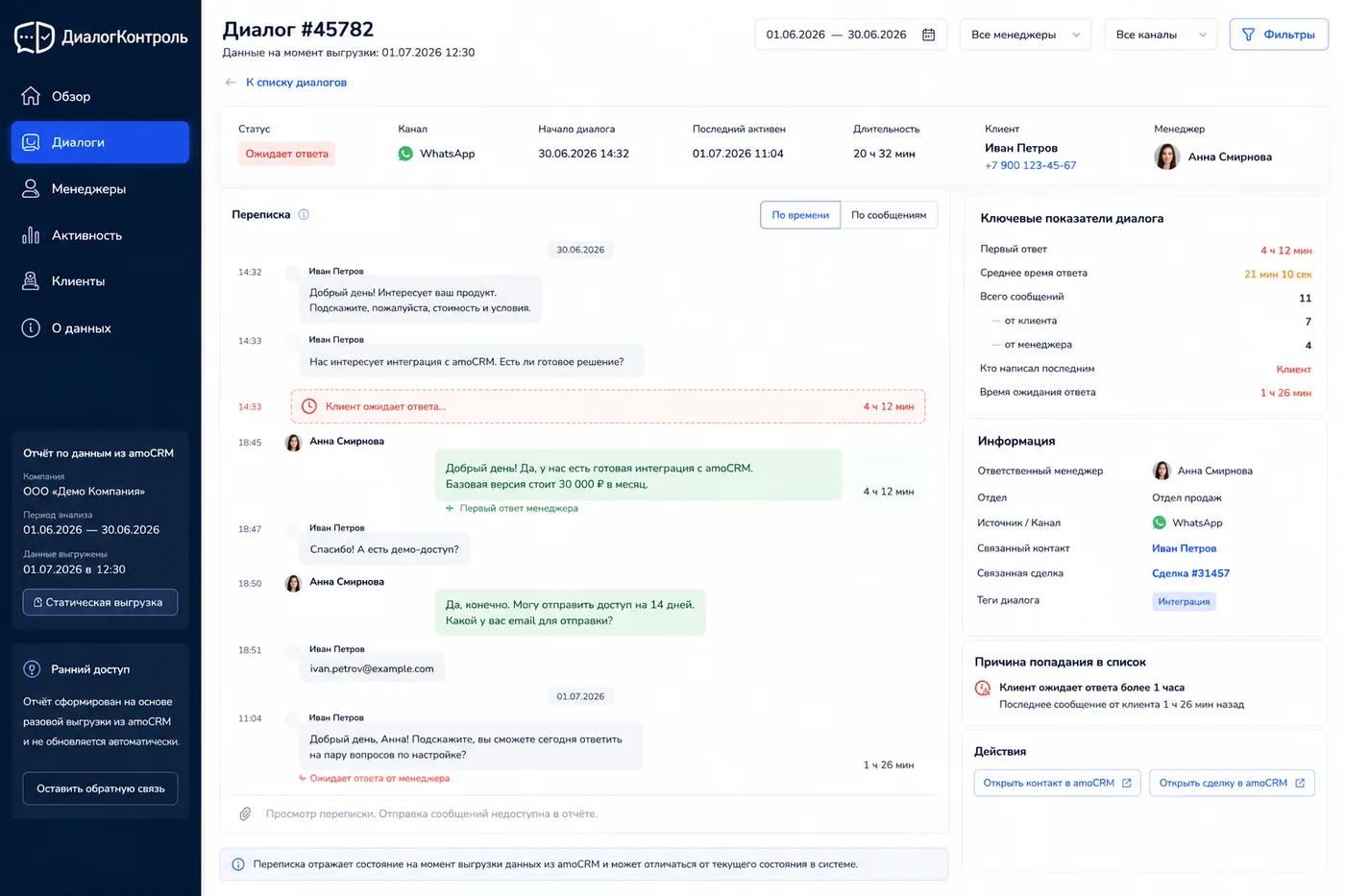Click the 30.06.2026 date separator in chat

point(580,250)
